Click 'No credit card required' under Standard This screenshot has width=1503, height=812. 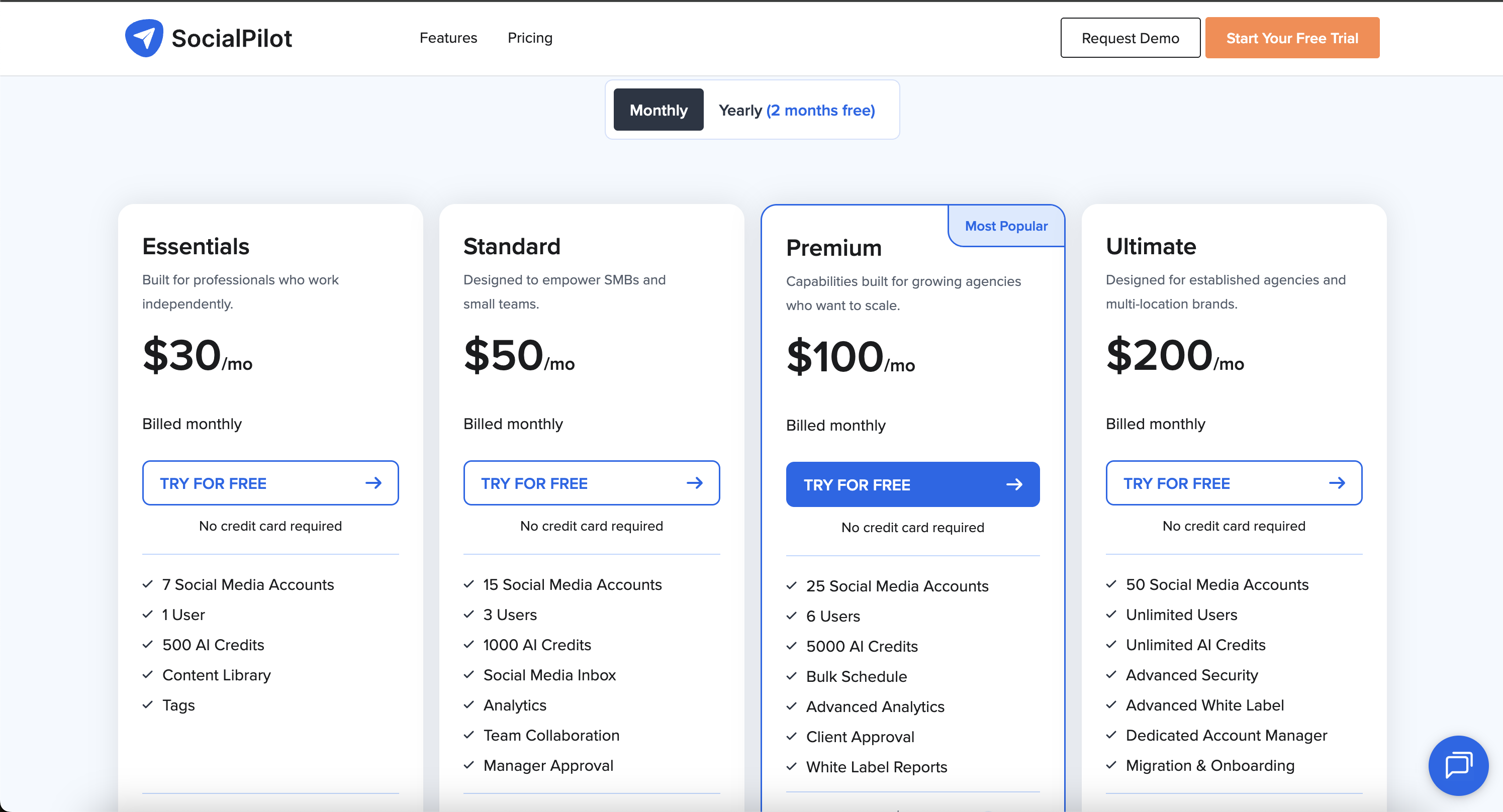(592, 526)
